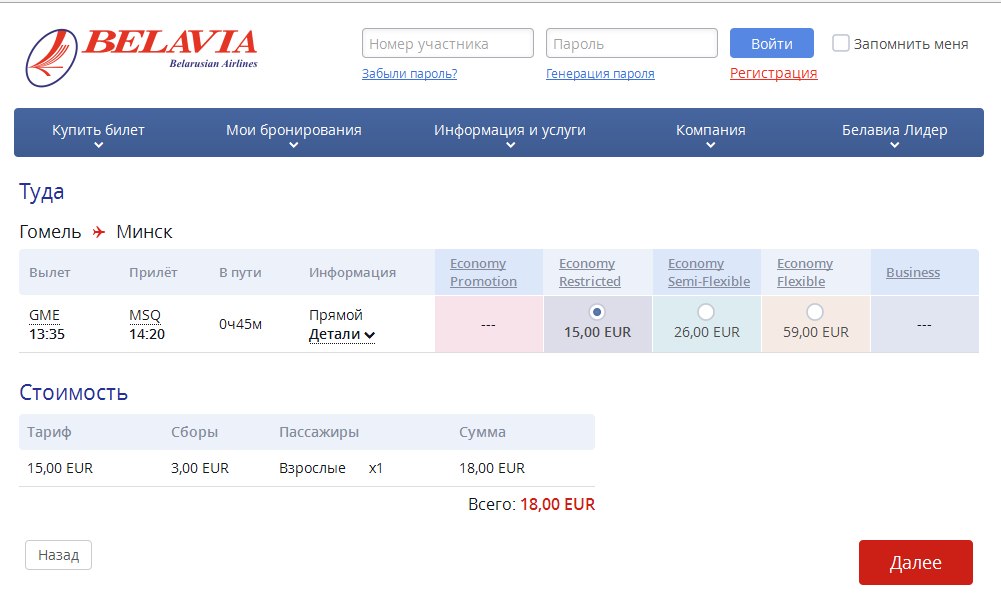Select the Economy Restricted 15,00 EUR fare

pyautogui.click(x=597, y=311)
